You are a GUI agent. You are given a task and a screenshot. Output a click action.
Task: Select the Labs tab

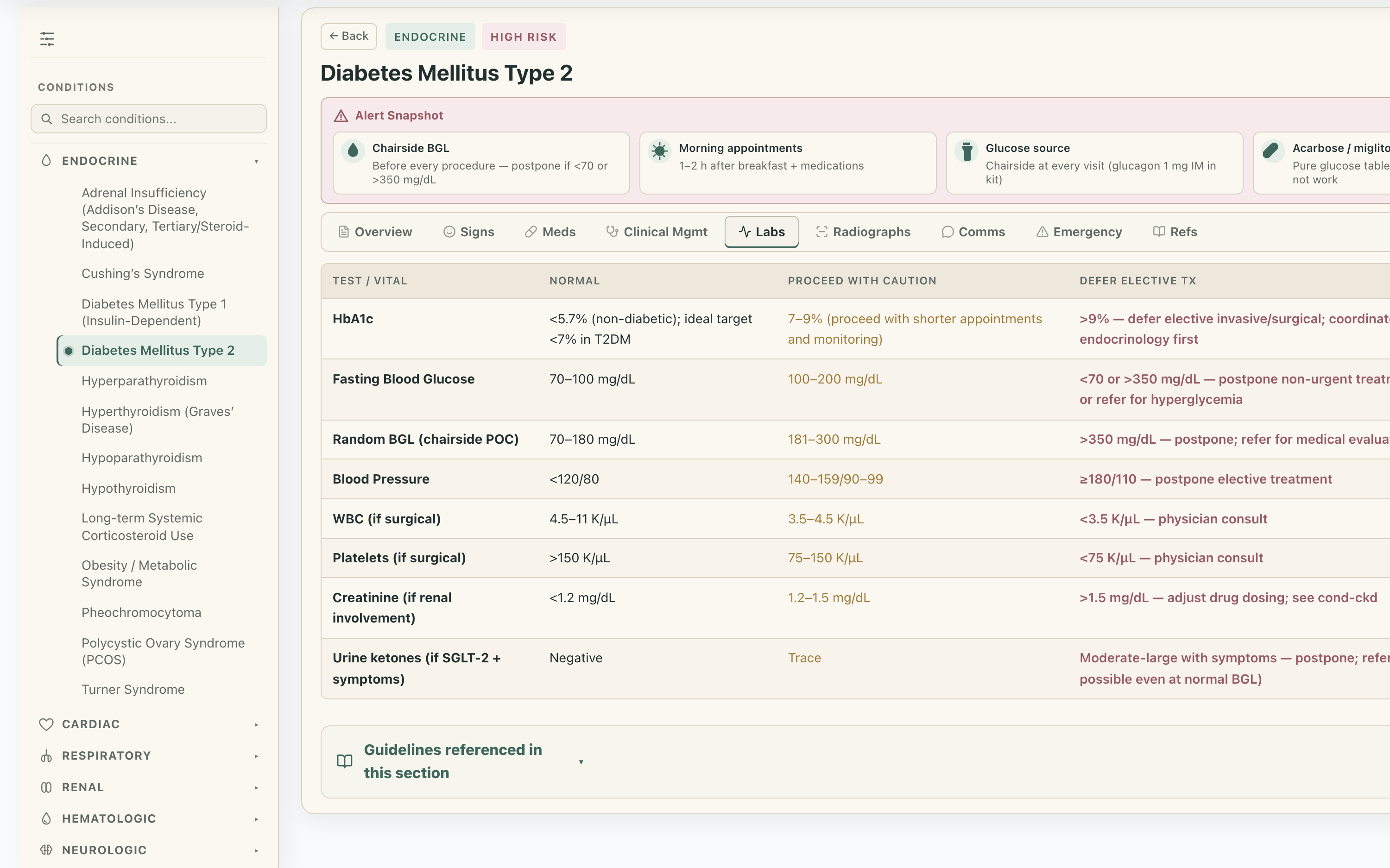pyautogui.click(x=761, y=232)
